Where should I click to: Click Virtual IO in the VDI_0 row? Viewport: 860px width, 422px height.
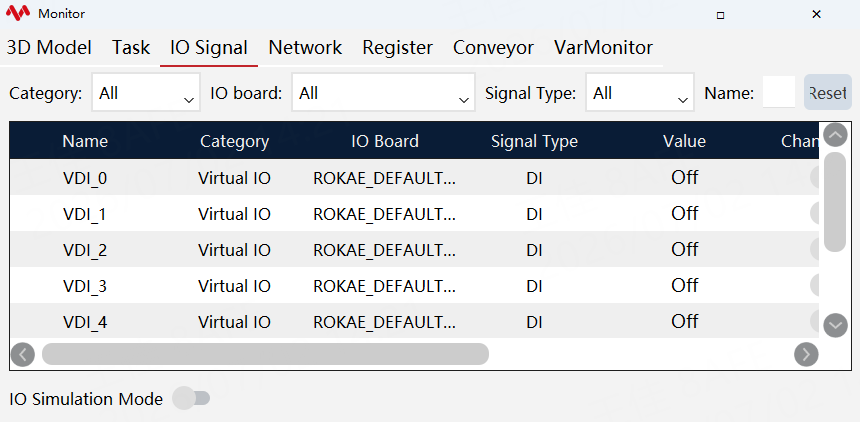tap(234, 178)
